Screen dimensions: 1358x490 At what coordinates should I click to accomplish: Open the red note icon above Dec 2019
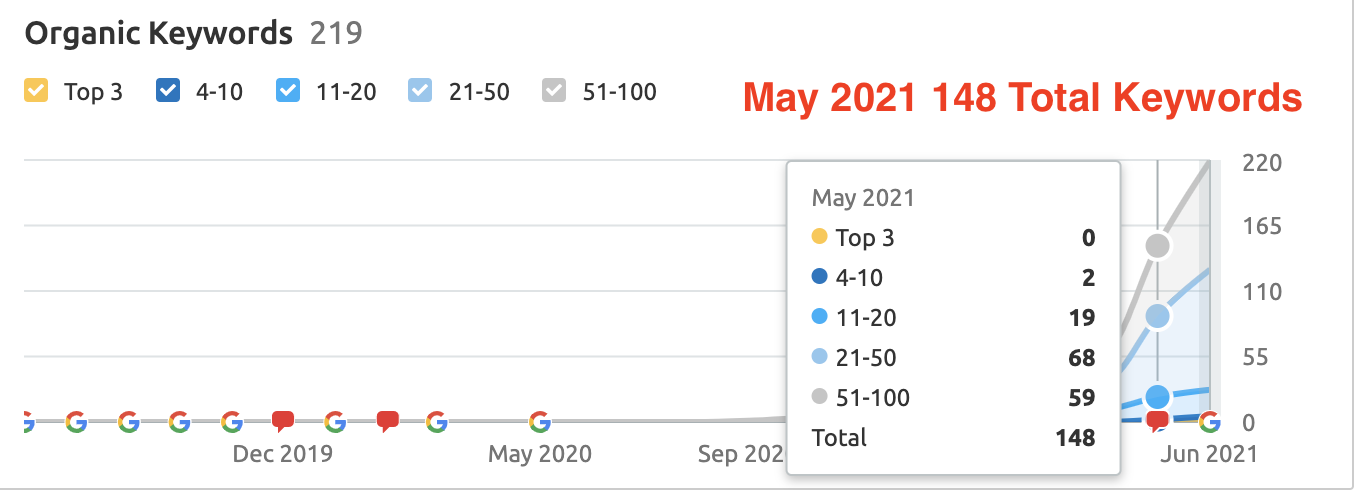pos(283,422)
